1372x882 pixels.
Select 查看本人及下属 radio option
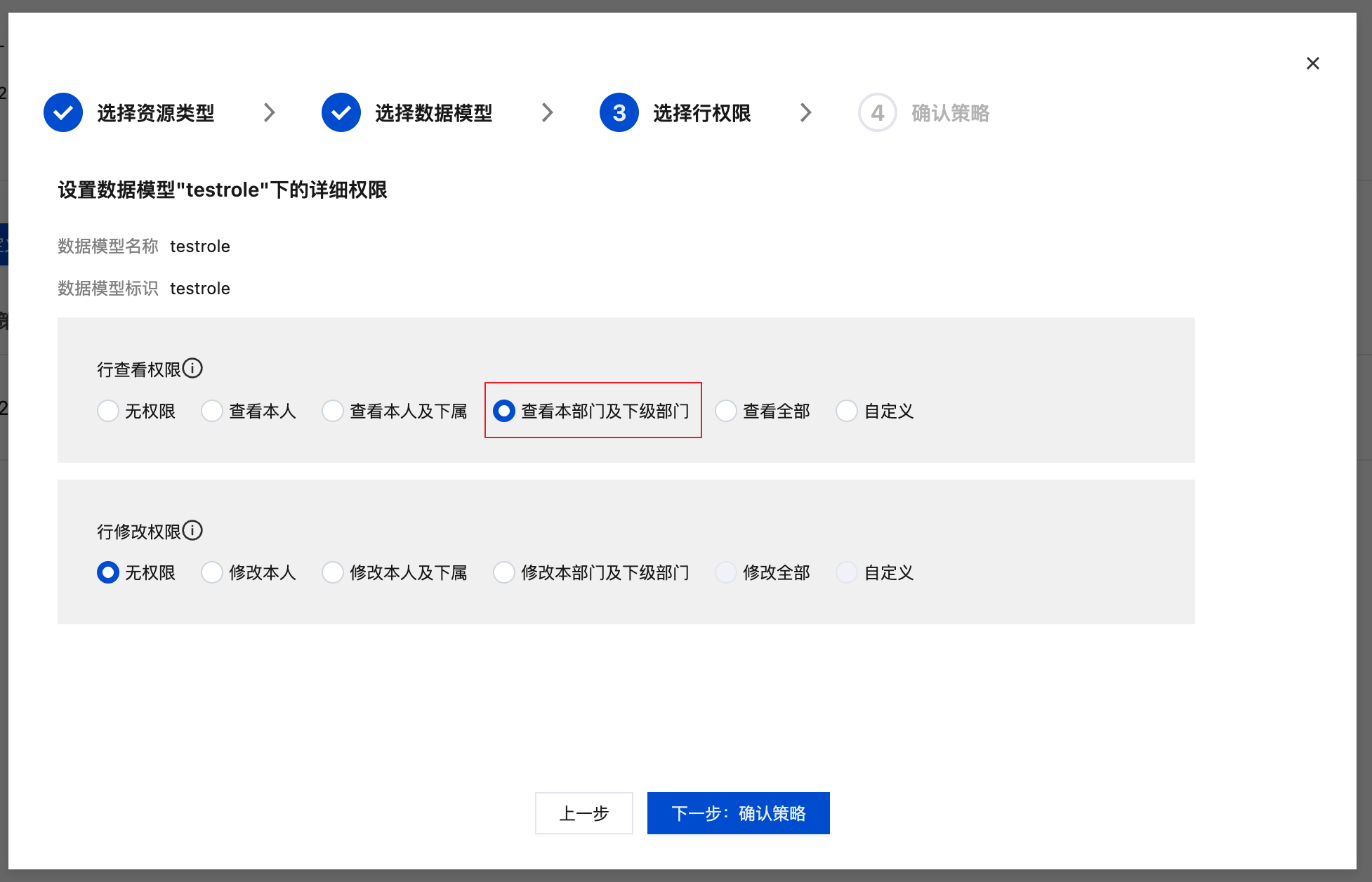(x=333, y=411)
